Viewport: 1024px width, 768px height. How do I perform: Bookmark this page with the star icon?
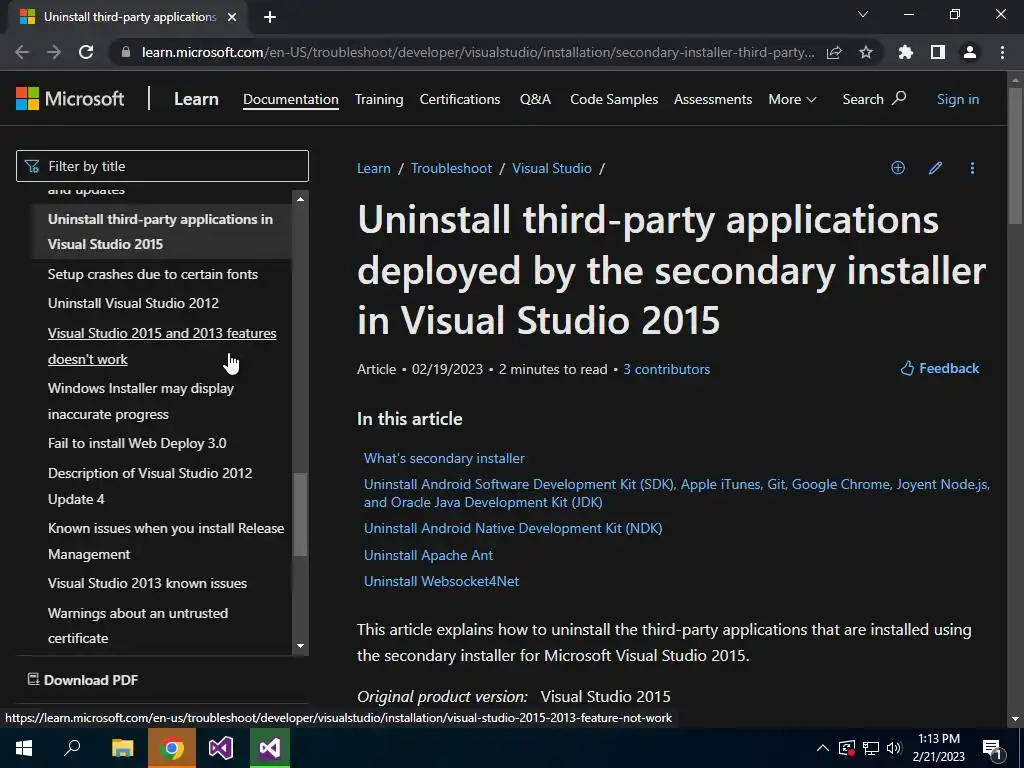click(x=866, y=52)
